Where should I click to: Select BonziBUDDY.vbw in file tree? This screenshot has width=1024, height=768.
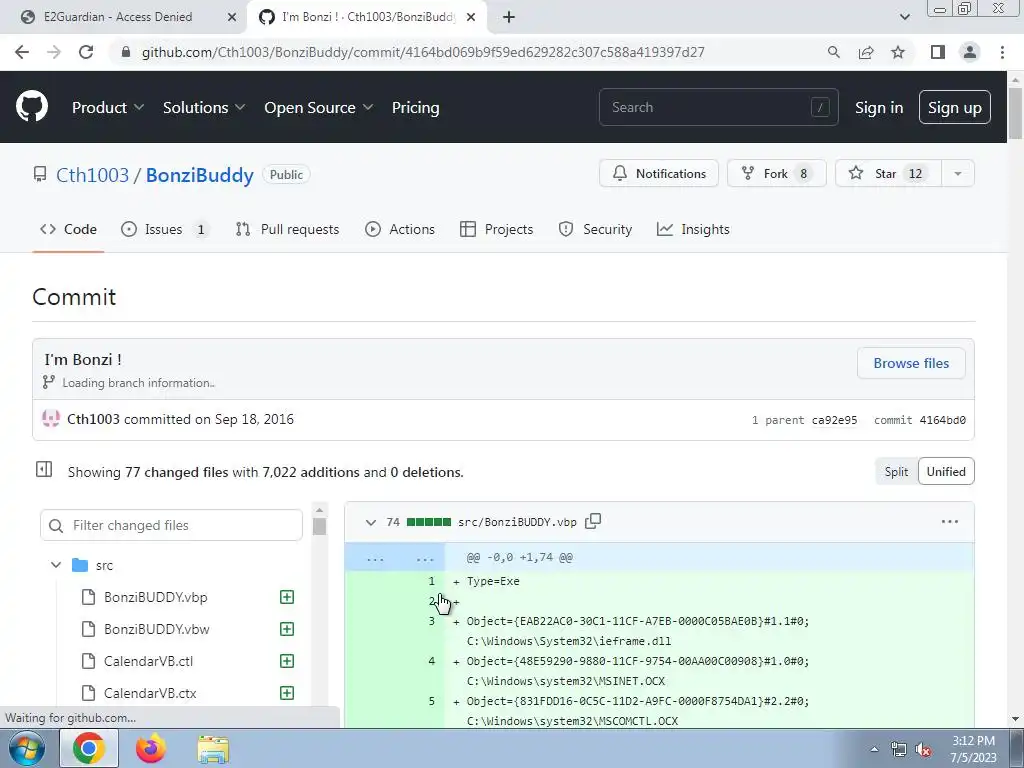[157, 629]
